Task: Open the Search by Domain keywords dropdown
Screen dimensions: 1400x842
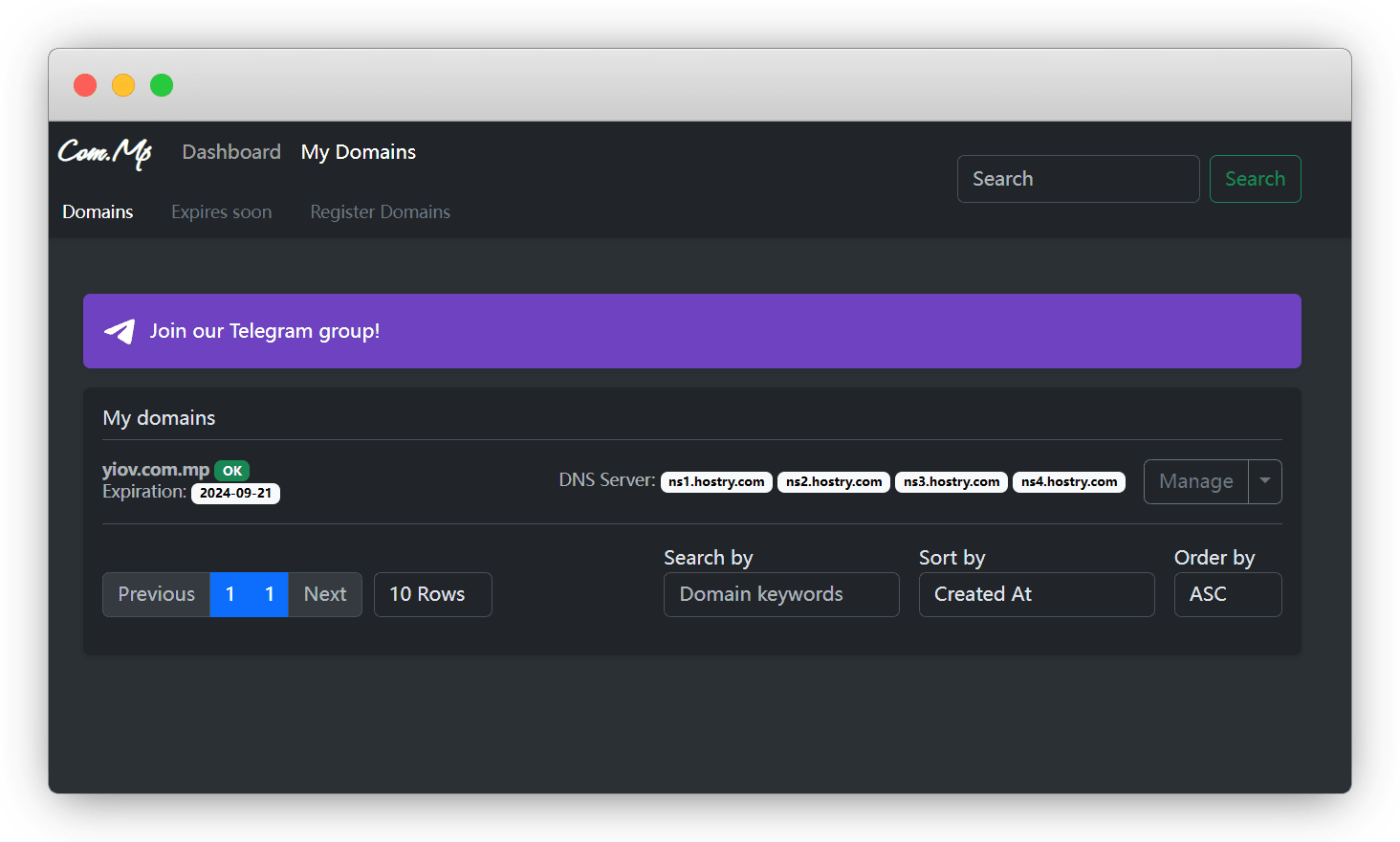Action: click(x=780, y=594)
